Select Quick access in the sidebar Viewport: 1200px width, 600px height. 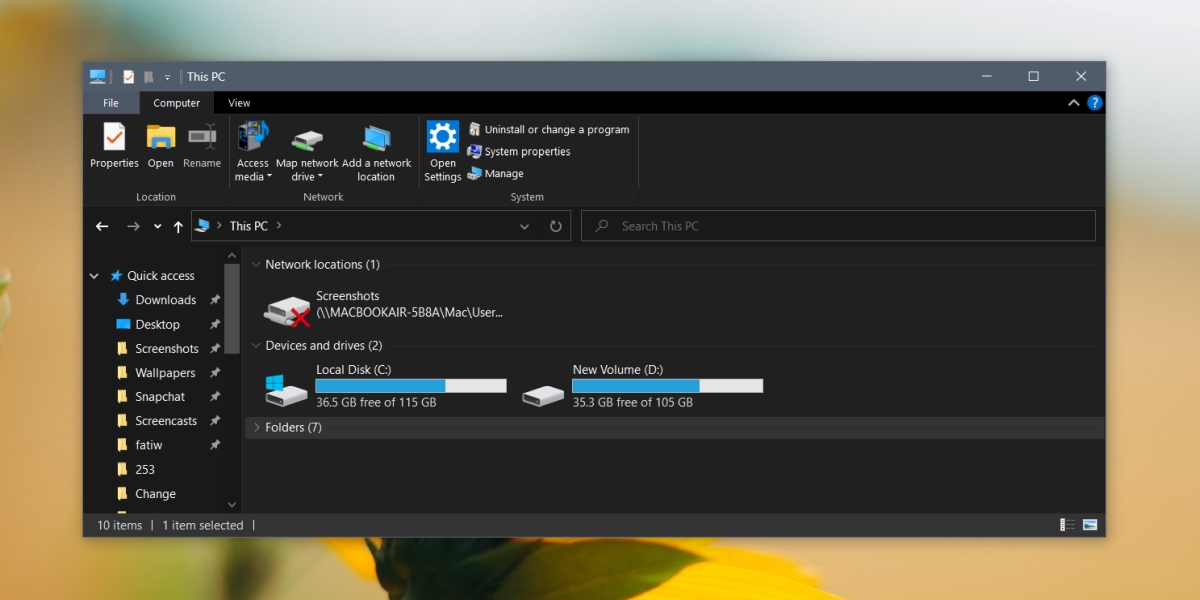(x=160, y=276)
